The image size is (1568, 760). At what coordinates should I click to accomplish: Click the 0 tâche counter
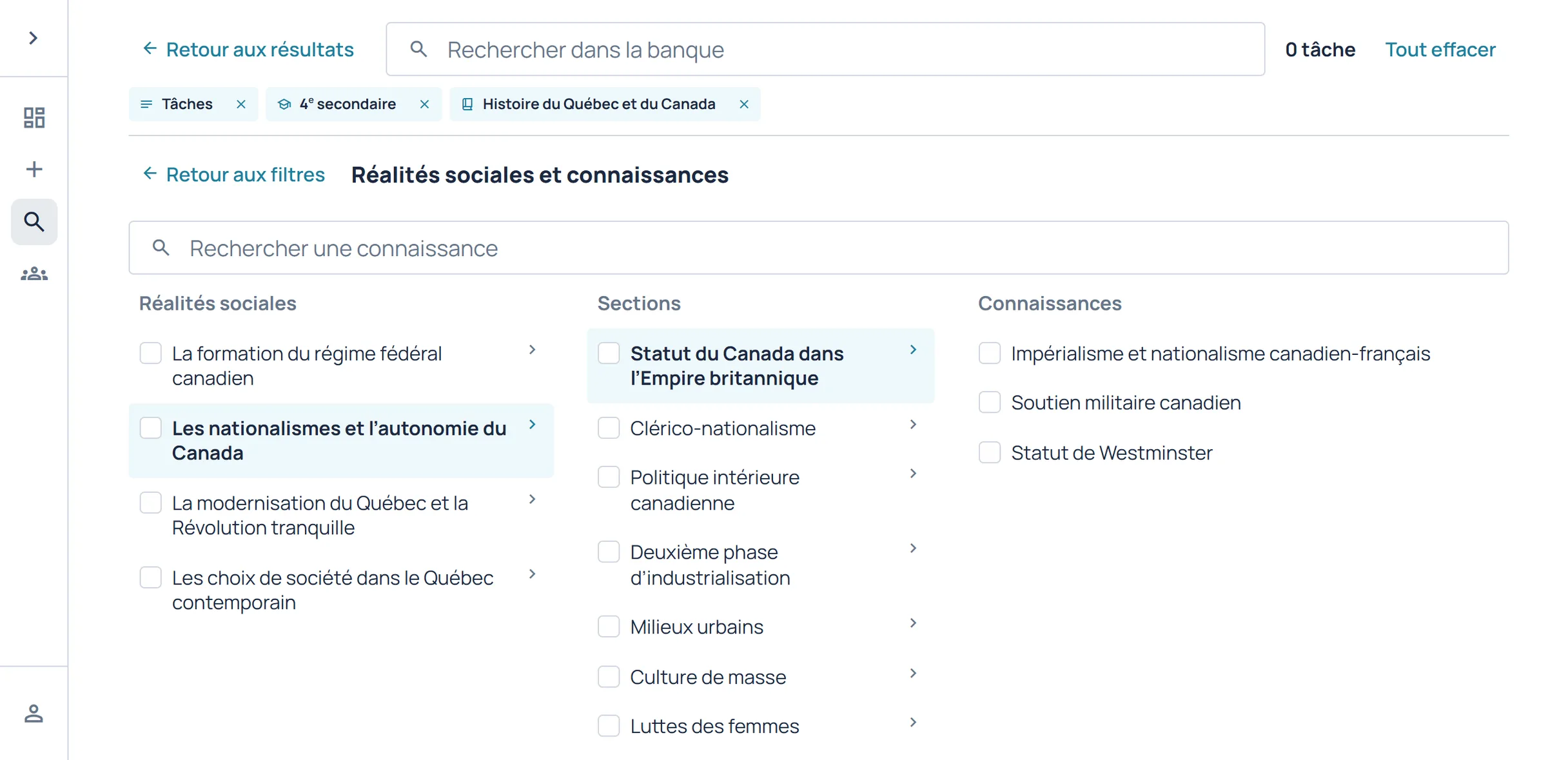1320,49
